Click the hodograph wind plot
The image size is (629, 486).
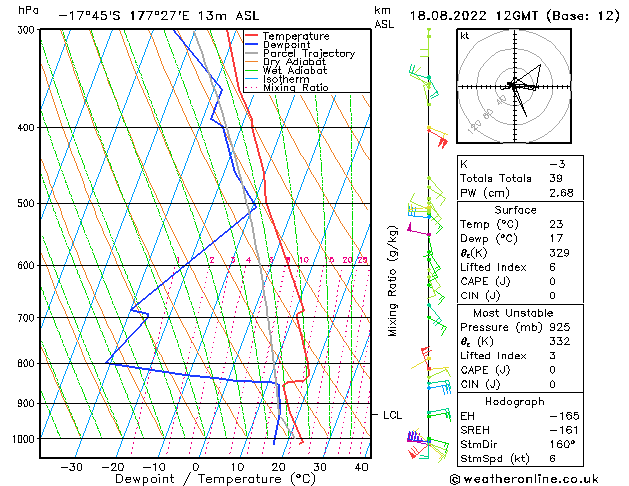[x=514, y=86]
